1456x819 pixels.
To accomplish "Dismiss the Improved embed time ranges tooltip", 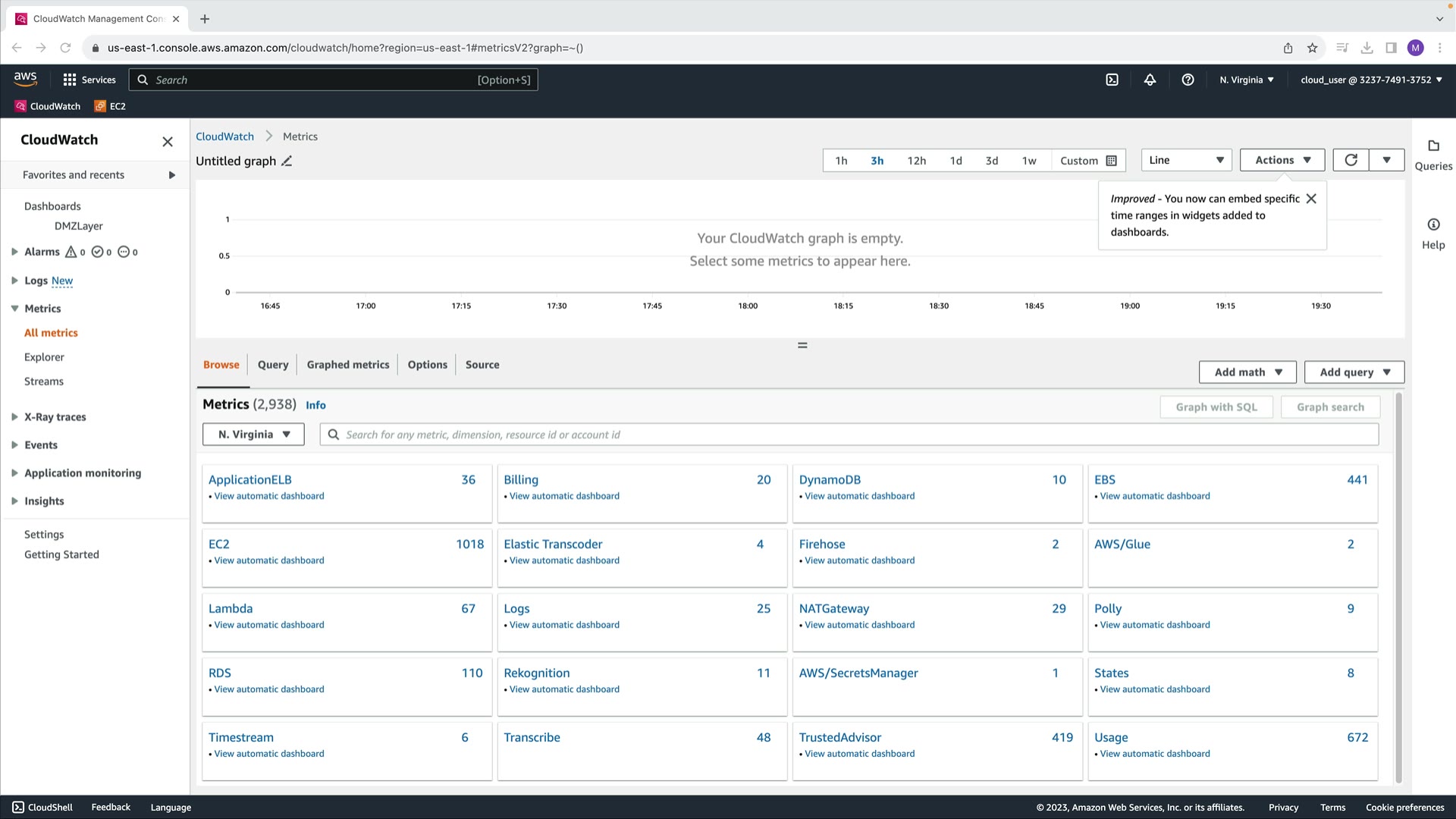I will point(1311,199).
